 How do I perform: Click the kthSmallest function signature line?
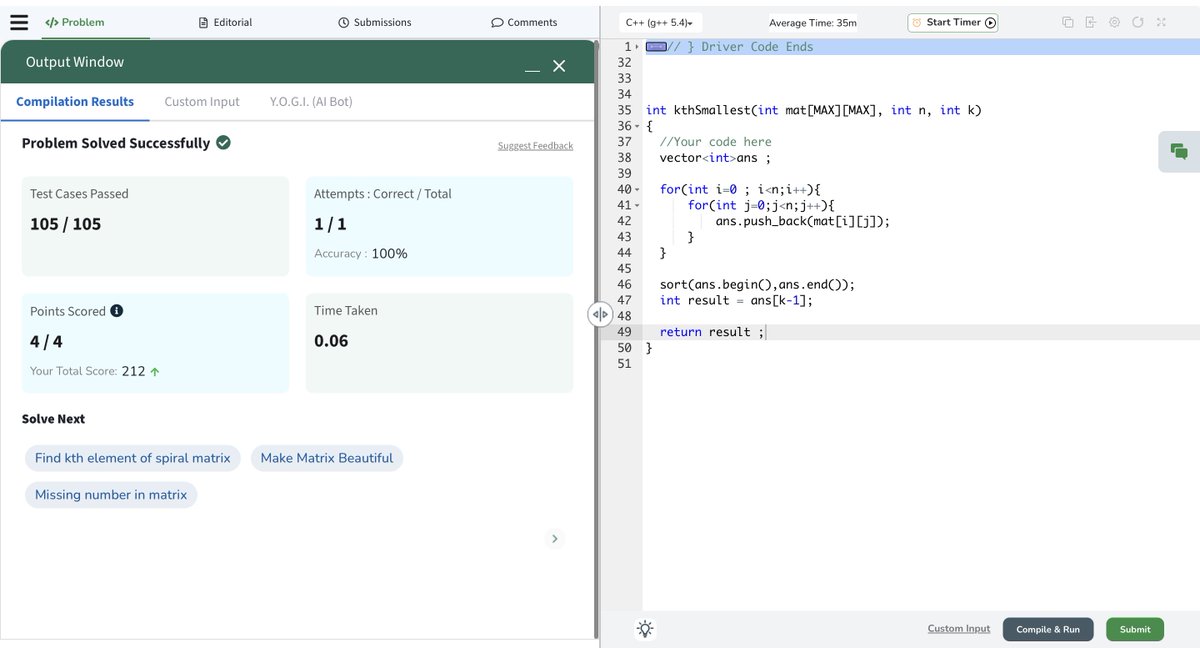pyautogui.click(x=814, y=110)
